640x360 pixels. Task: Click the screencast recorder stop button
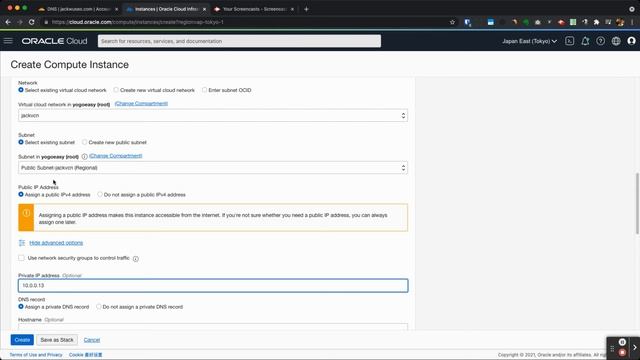pos(622,352)
